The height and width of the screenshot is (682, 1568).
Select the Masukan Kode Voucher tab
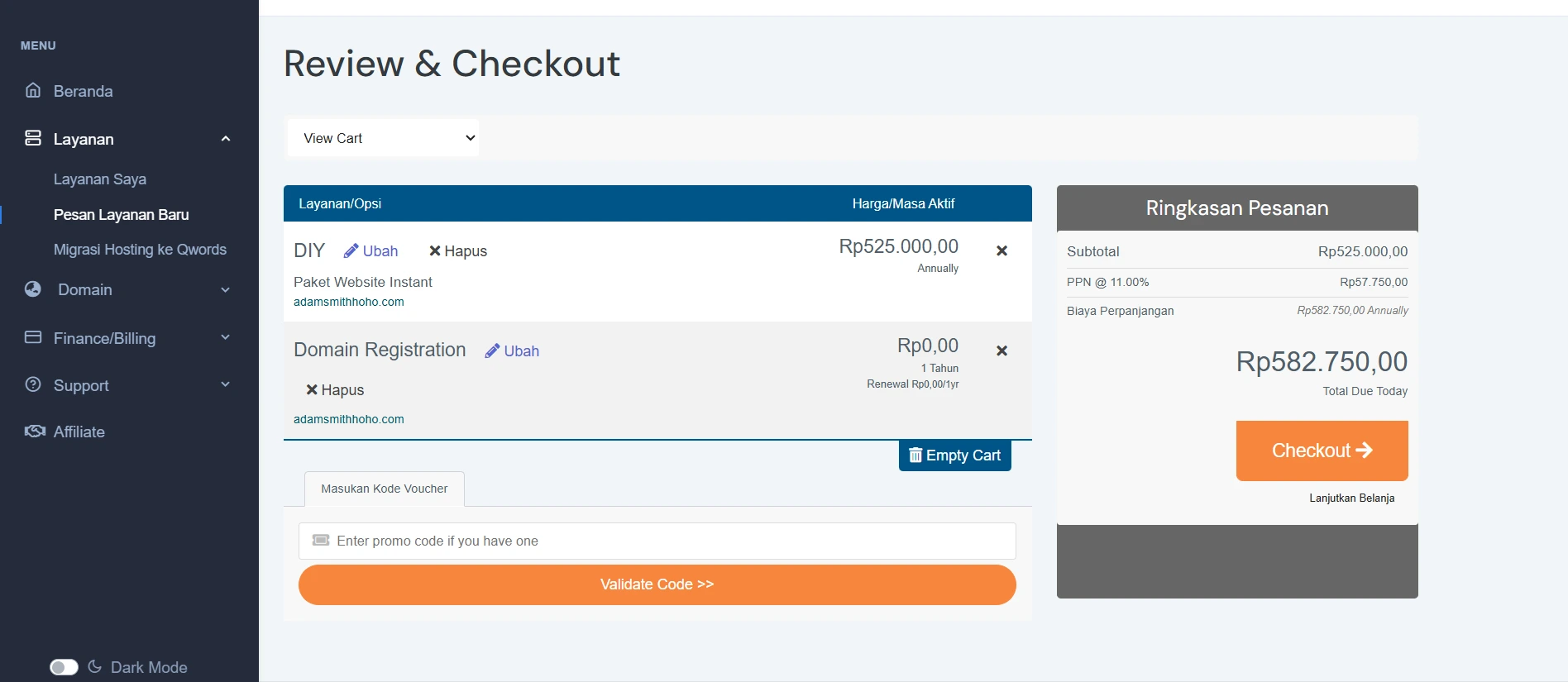point(384,489)
